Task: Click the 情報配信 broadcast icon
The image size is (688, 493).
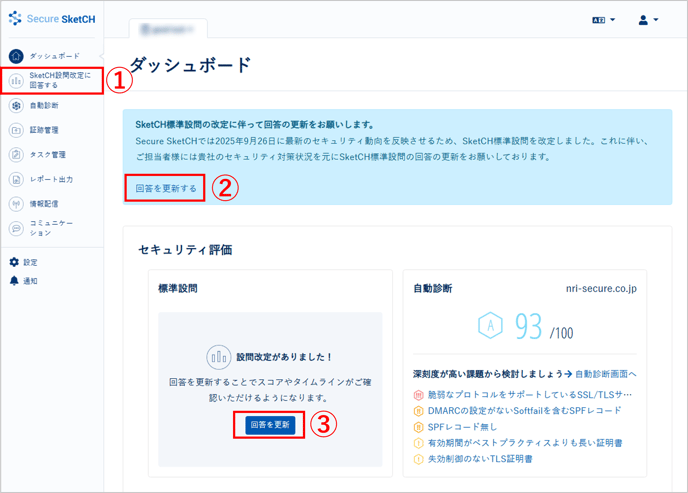Action: coord(16,204)
